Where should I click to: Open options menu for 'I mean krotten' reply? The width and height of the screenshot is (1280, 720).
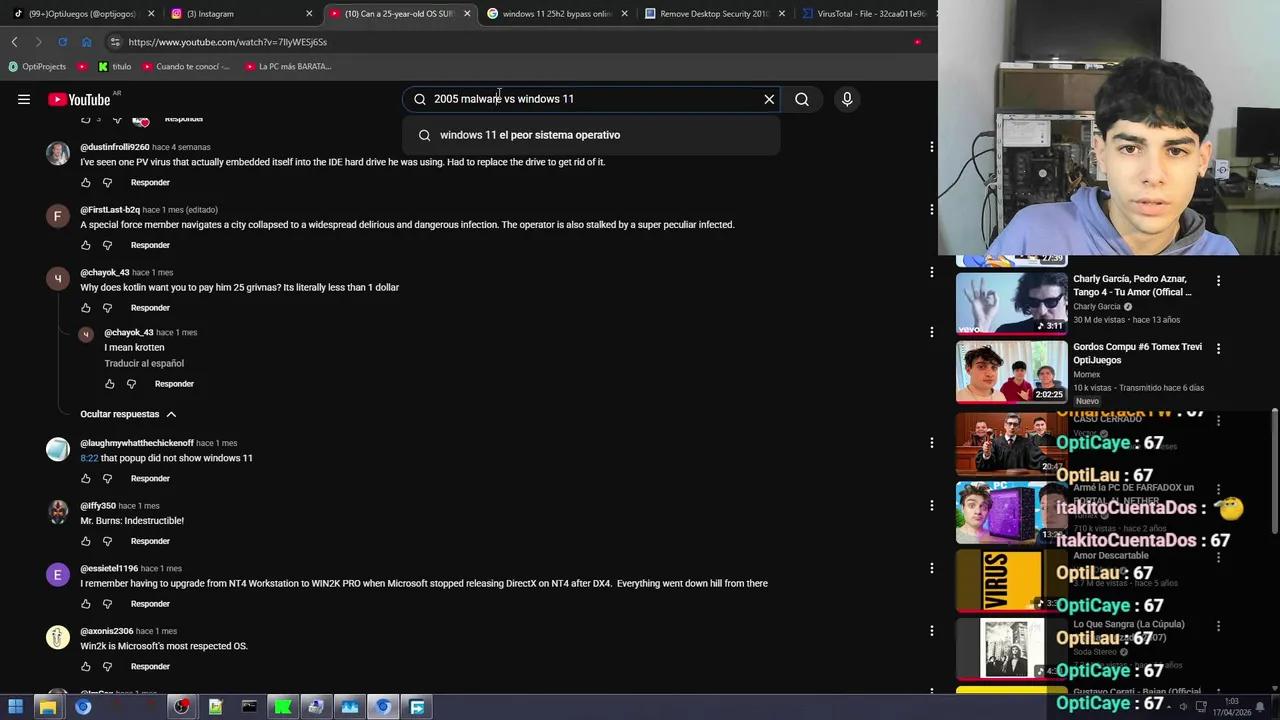(931, 332)
